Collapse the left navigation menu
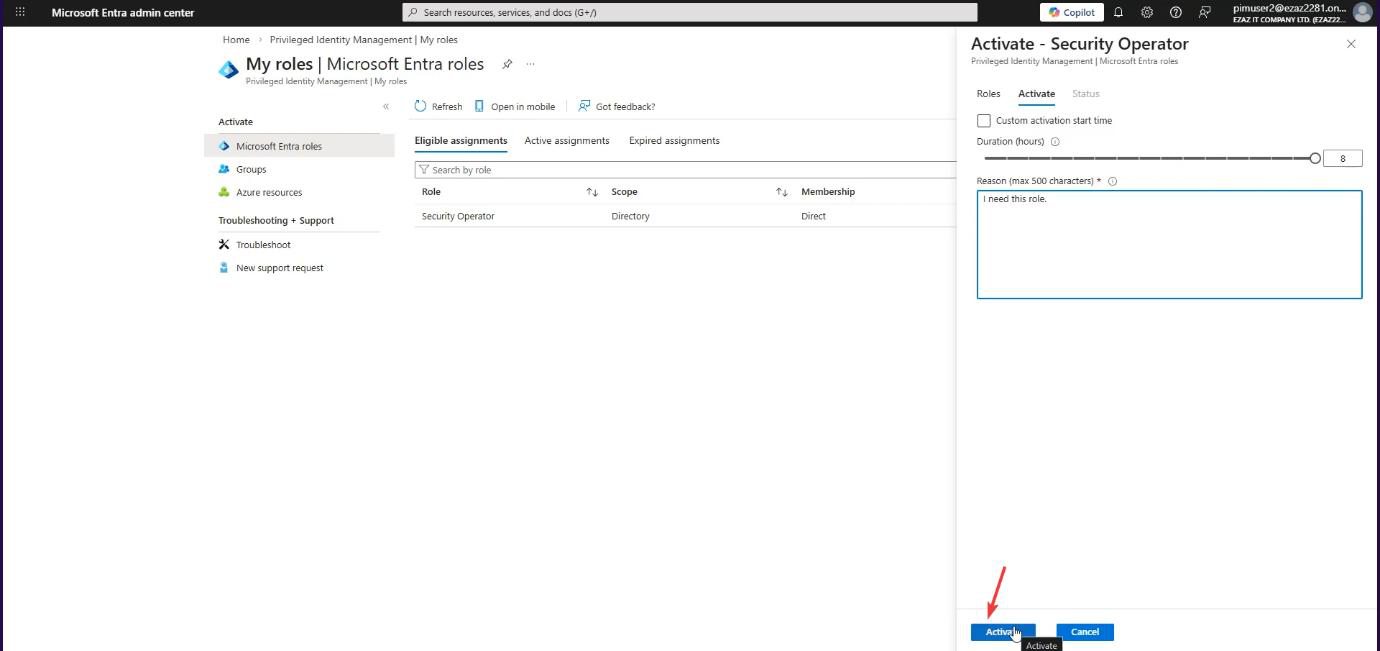The height and width of the screenshot is (651, 1380). click(x=386, y=106)
